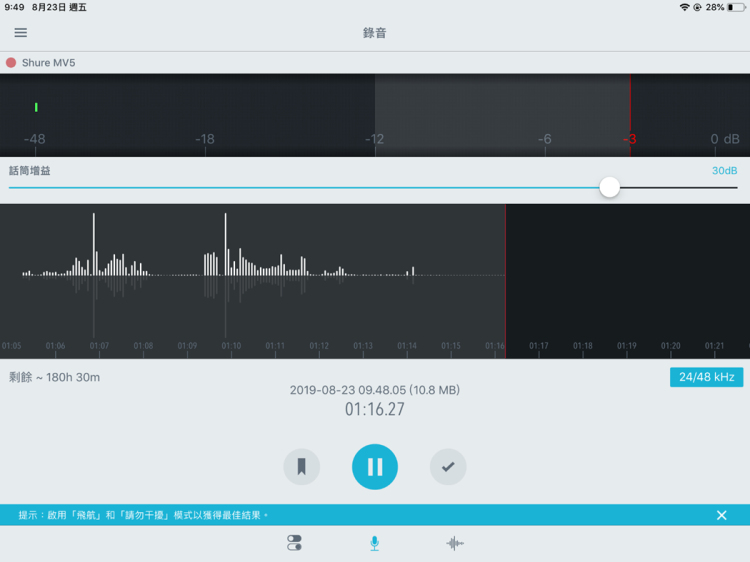Click the 01:10 mark on the waveform timeline

pos(231,346)
